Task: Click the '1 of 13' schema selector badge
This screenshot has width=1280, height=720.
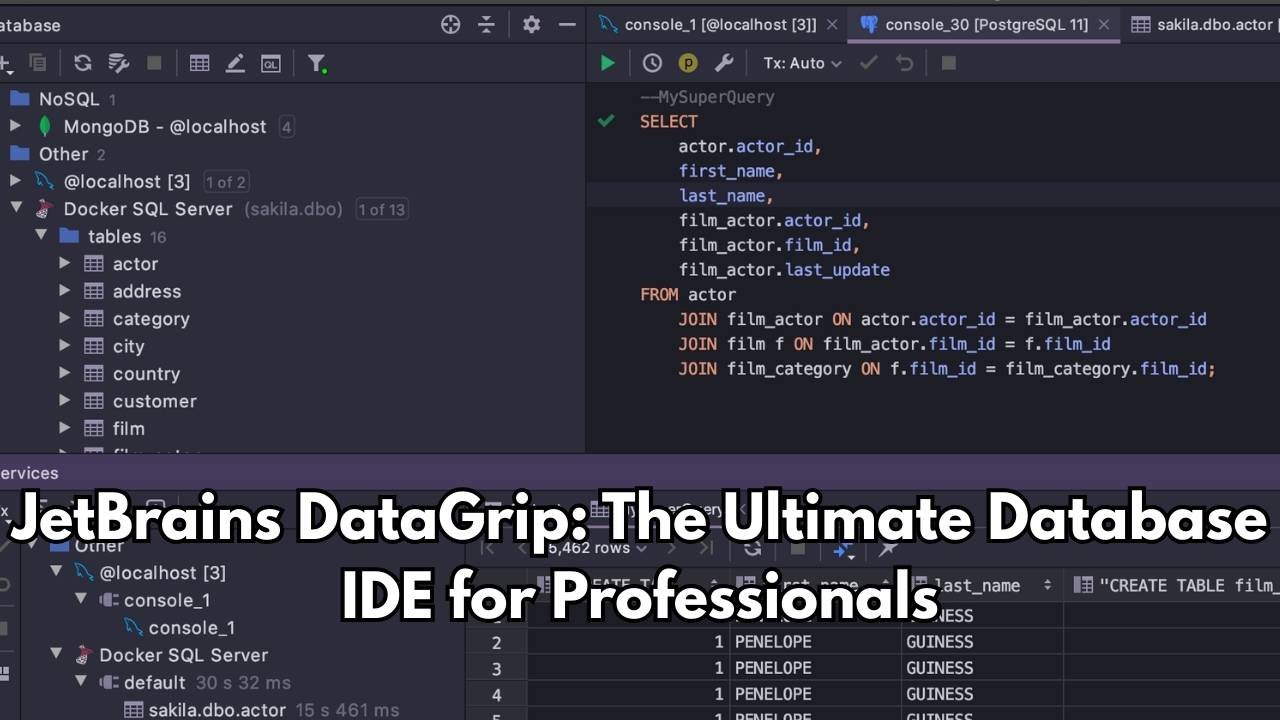Action: [382, 209]
